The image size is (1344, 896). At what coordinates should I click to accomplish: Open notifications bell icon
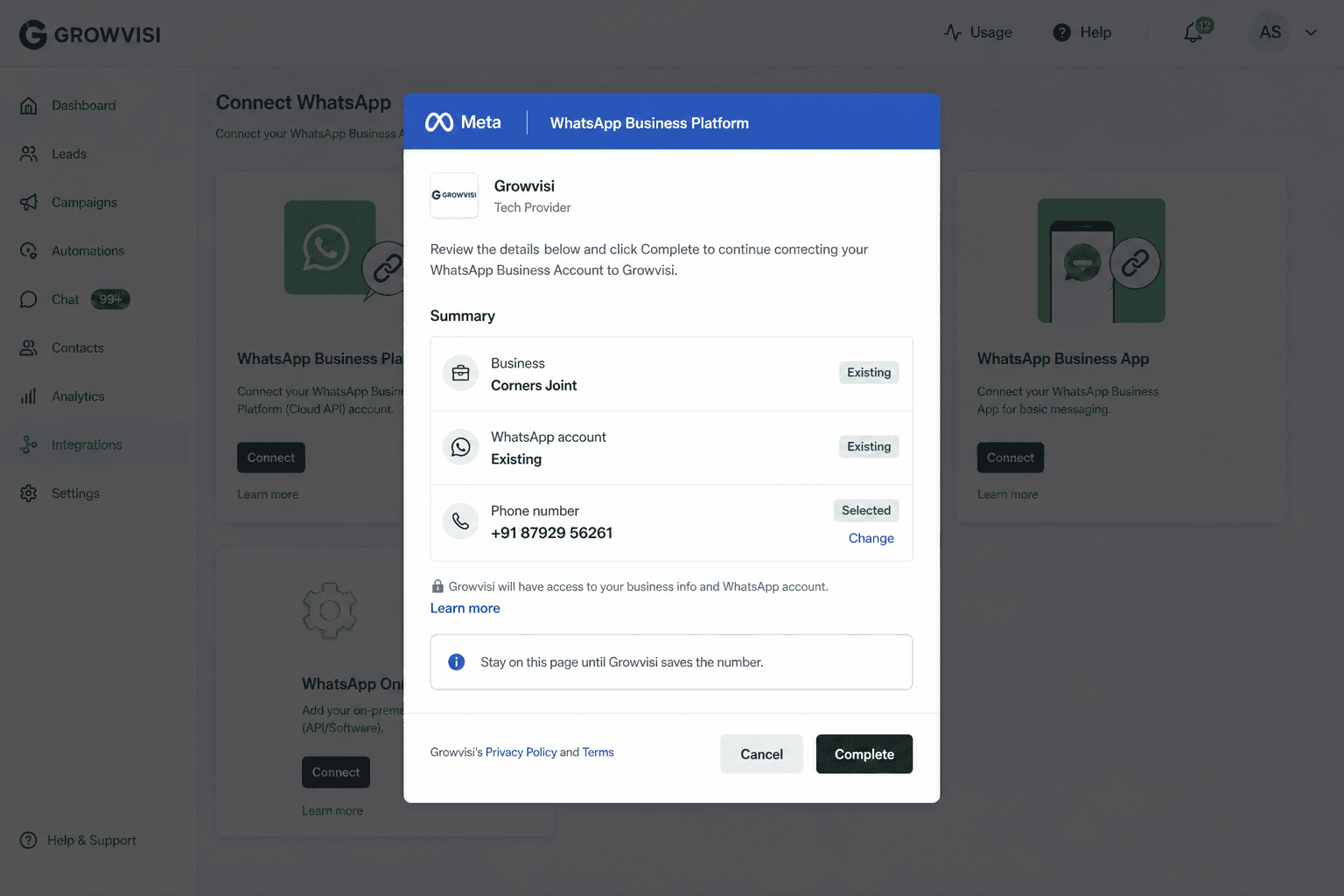coord(1193,33)
